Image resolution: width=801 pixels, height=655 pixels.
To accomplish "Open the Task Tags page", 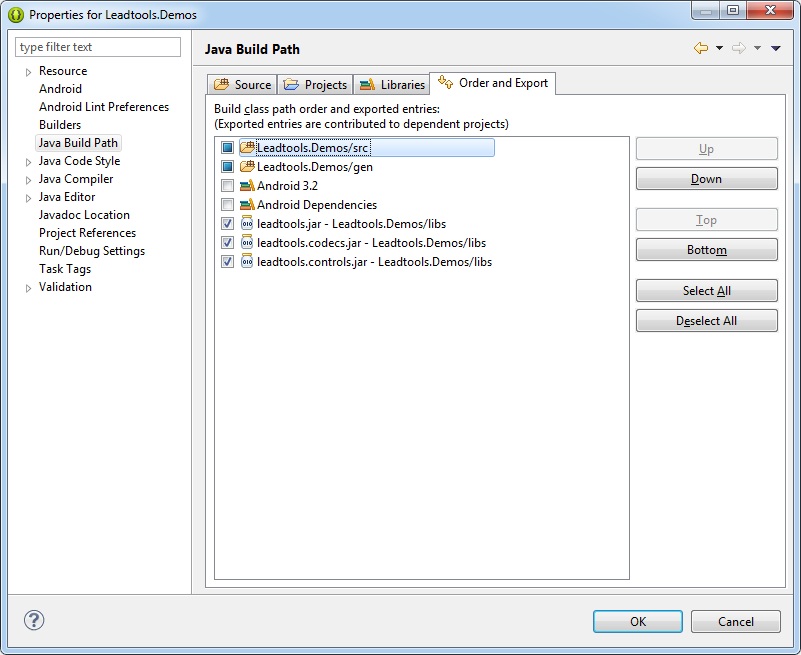I will coord(65,269).
